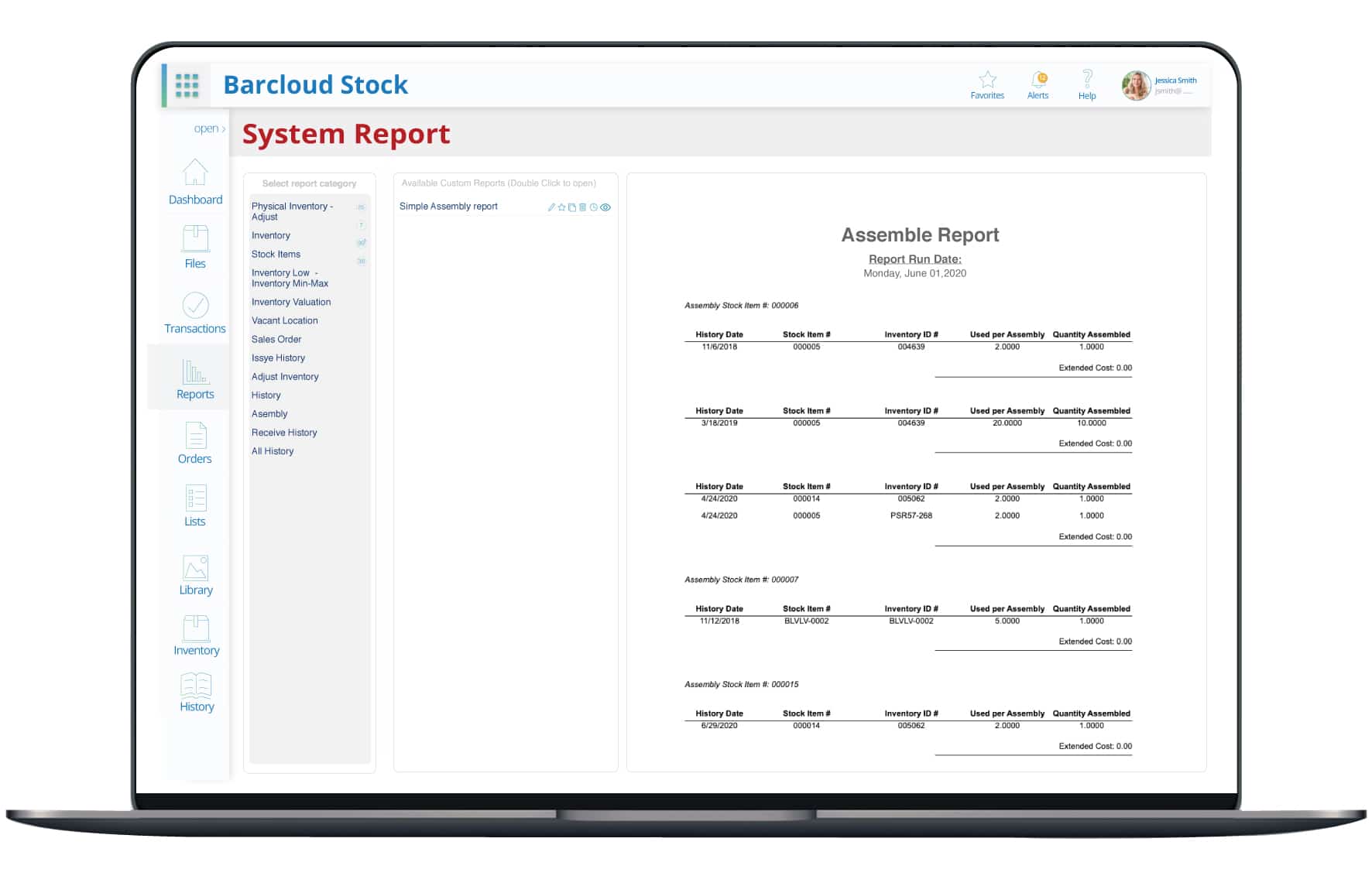This screenshot has width=1372, height=883.
Task: Open Library in sidebar
Action: point(196,575)
